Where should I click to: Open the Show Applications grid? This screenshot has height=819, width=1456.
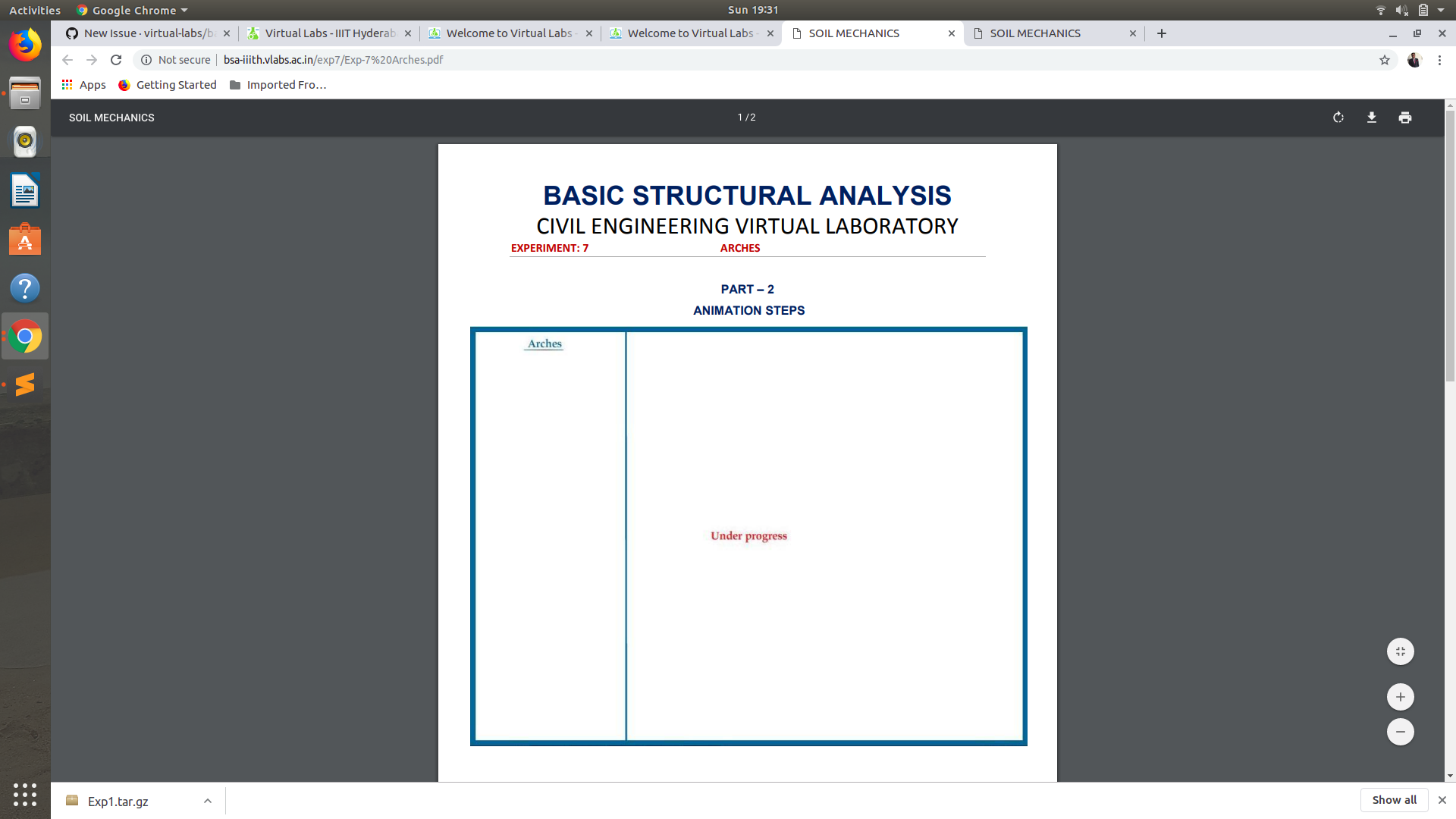tap(25, 795)
